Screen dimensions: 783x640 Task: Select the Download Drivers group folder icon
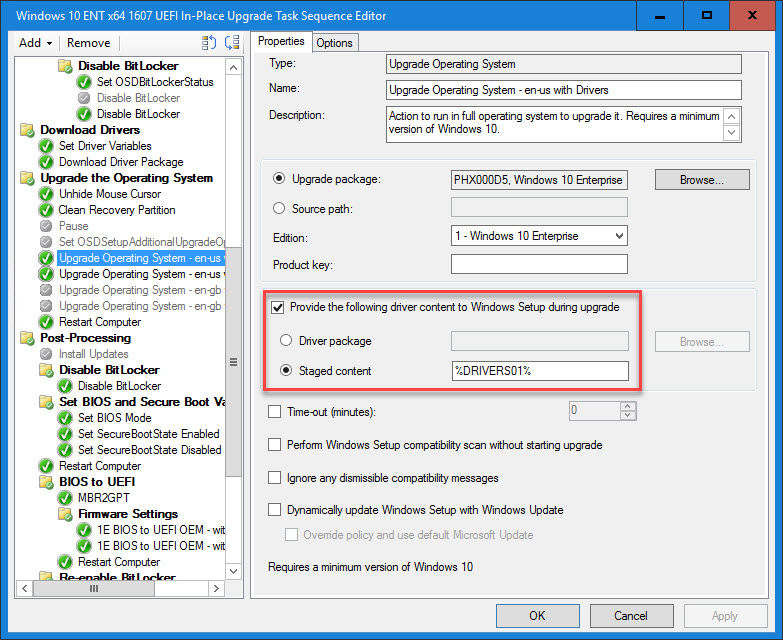point(27,130)
